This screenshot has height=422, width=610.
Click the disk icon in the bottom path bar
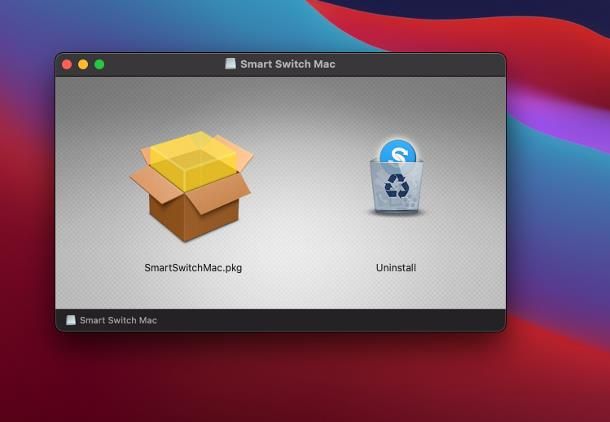tap(71, 320)
